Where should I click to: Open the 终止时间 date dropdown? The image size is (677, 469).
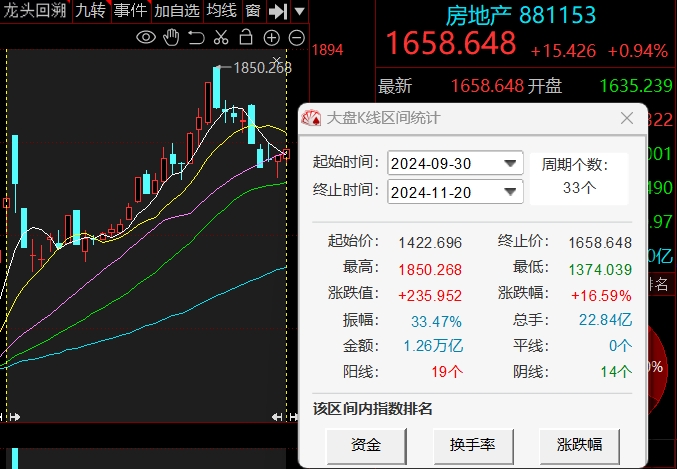[x=511, y=191]
